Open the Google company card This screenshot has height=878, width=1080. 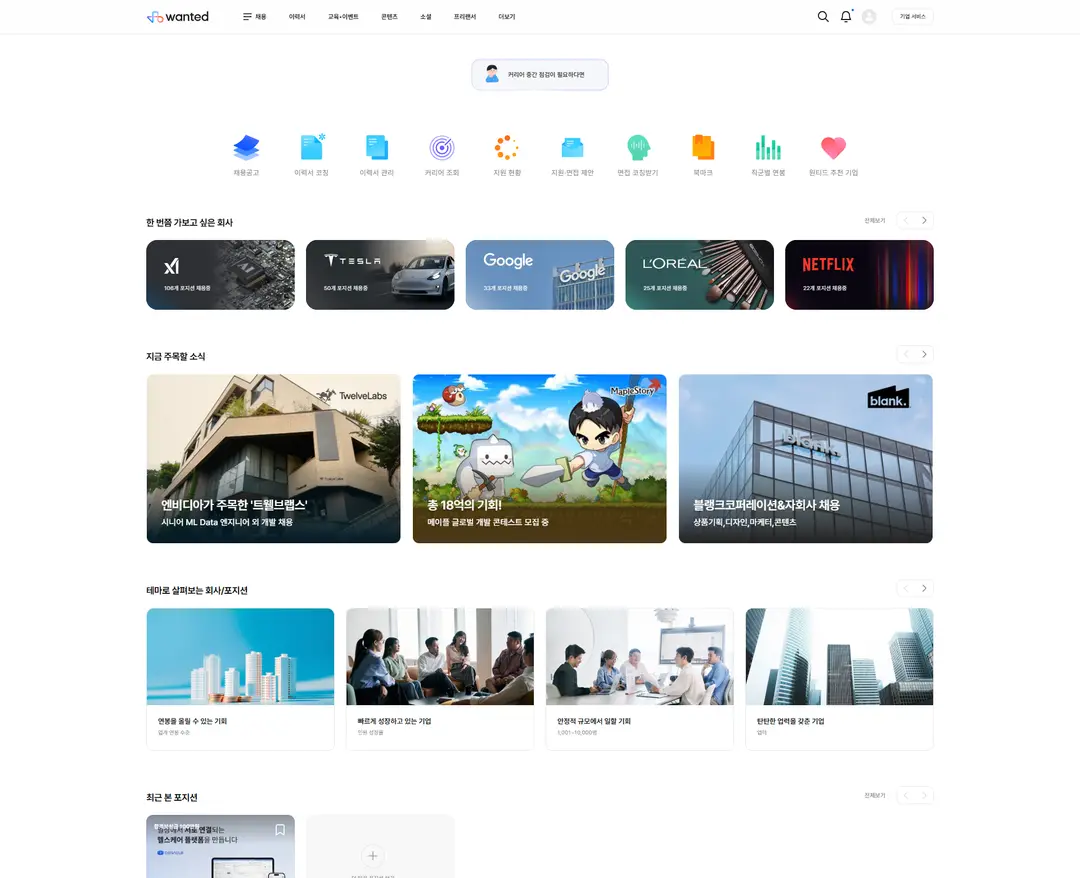point(540,275)
